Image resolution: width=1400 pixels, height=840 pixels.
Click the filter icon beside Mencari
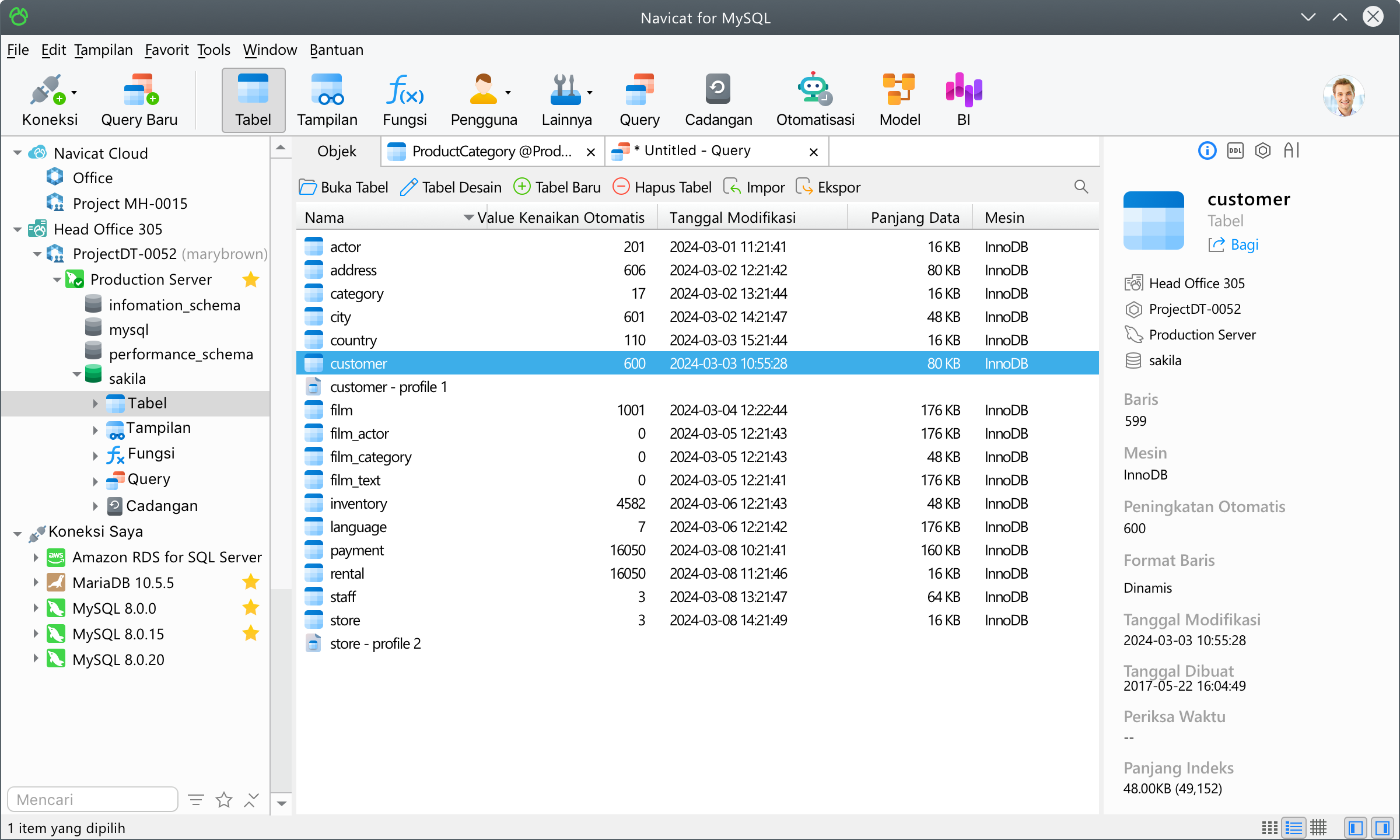coord(196,800)
